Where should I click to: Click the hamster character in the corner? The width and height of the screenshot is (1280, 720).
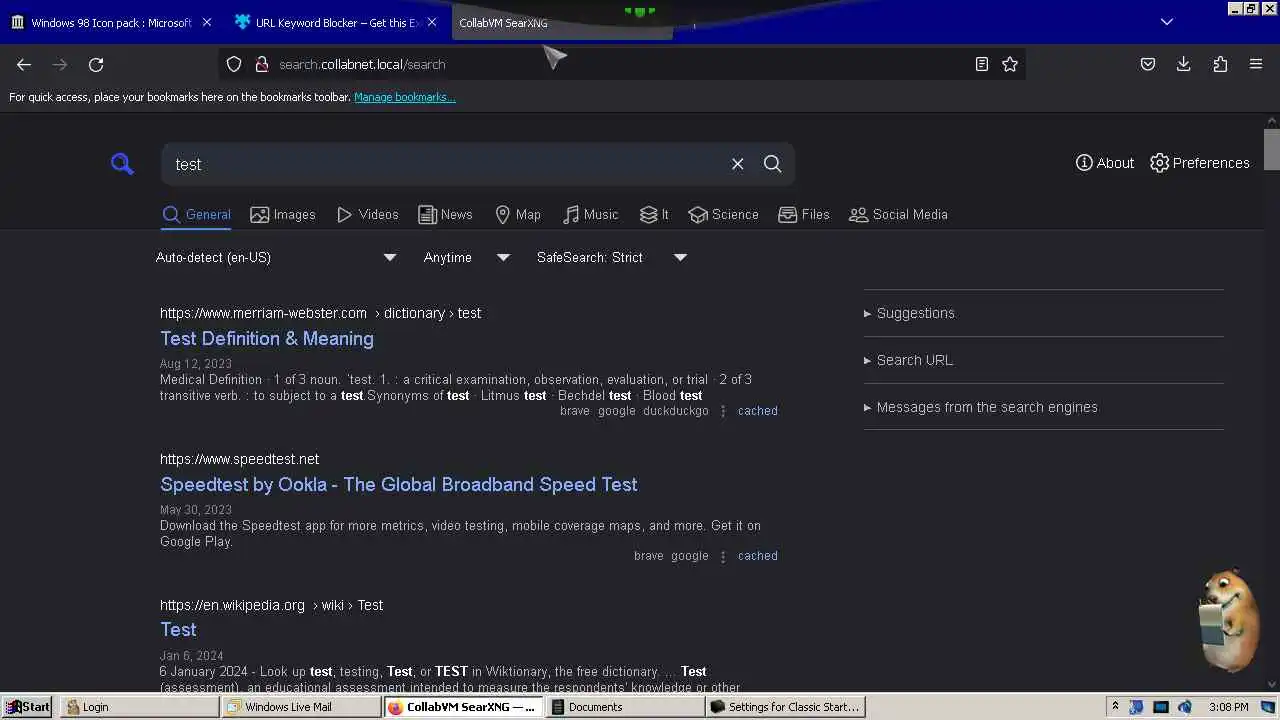click(1228, 618)
